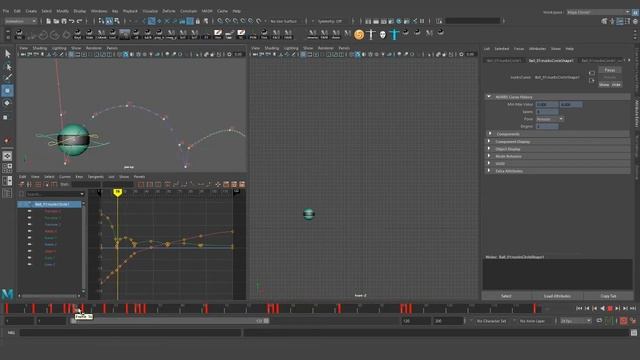Toggle Select by Hierarchy mode
This screenshot has width=640, height=360.
101,21
